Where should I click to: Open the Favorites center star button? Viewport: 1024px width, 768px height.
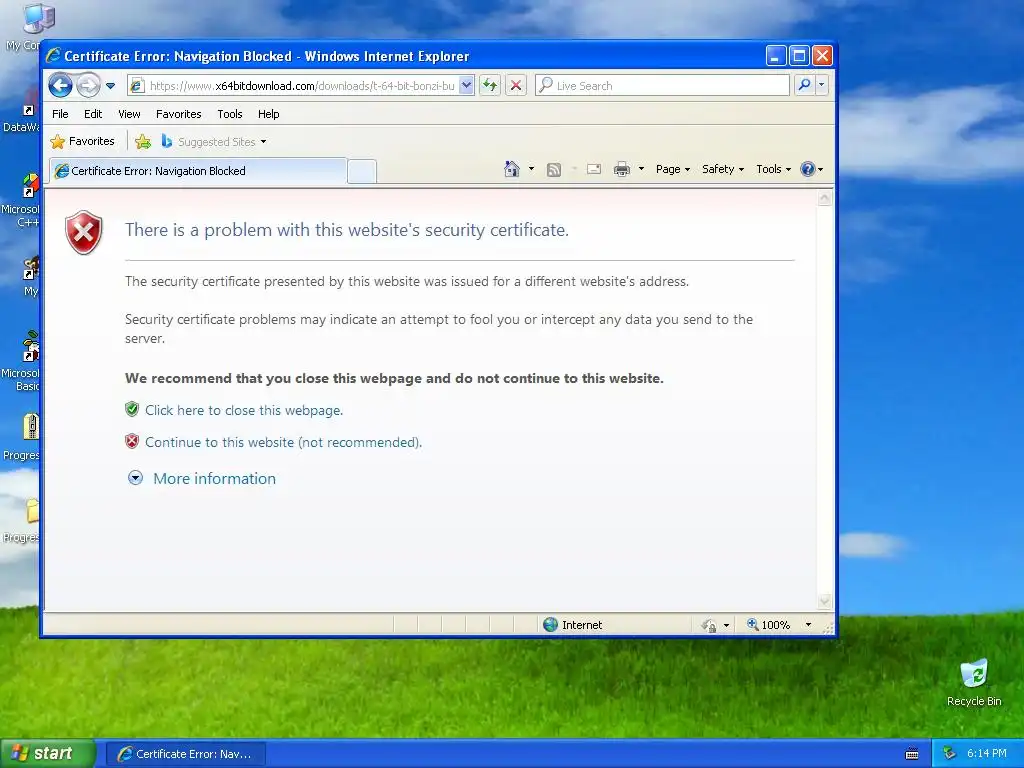(82, 141)
